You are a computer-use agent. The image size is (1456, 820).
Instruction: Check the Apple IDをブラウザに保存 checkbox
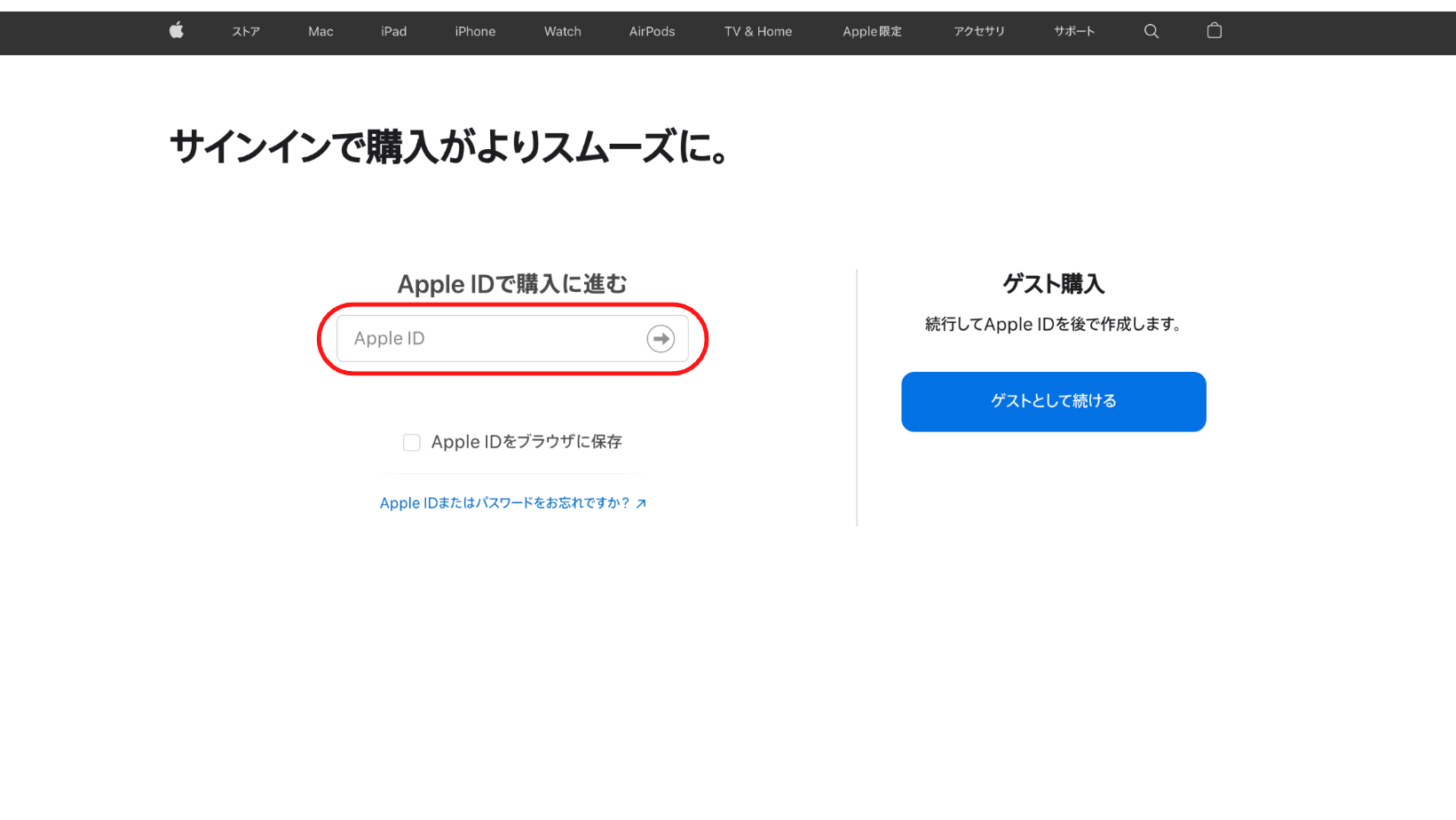coord(412,442)
